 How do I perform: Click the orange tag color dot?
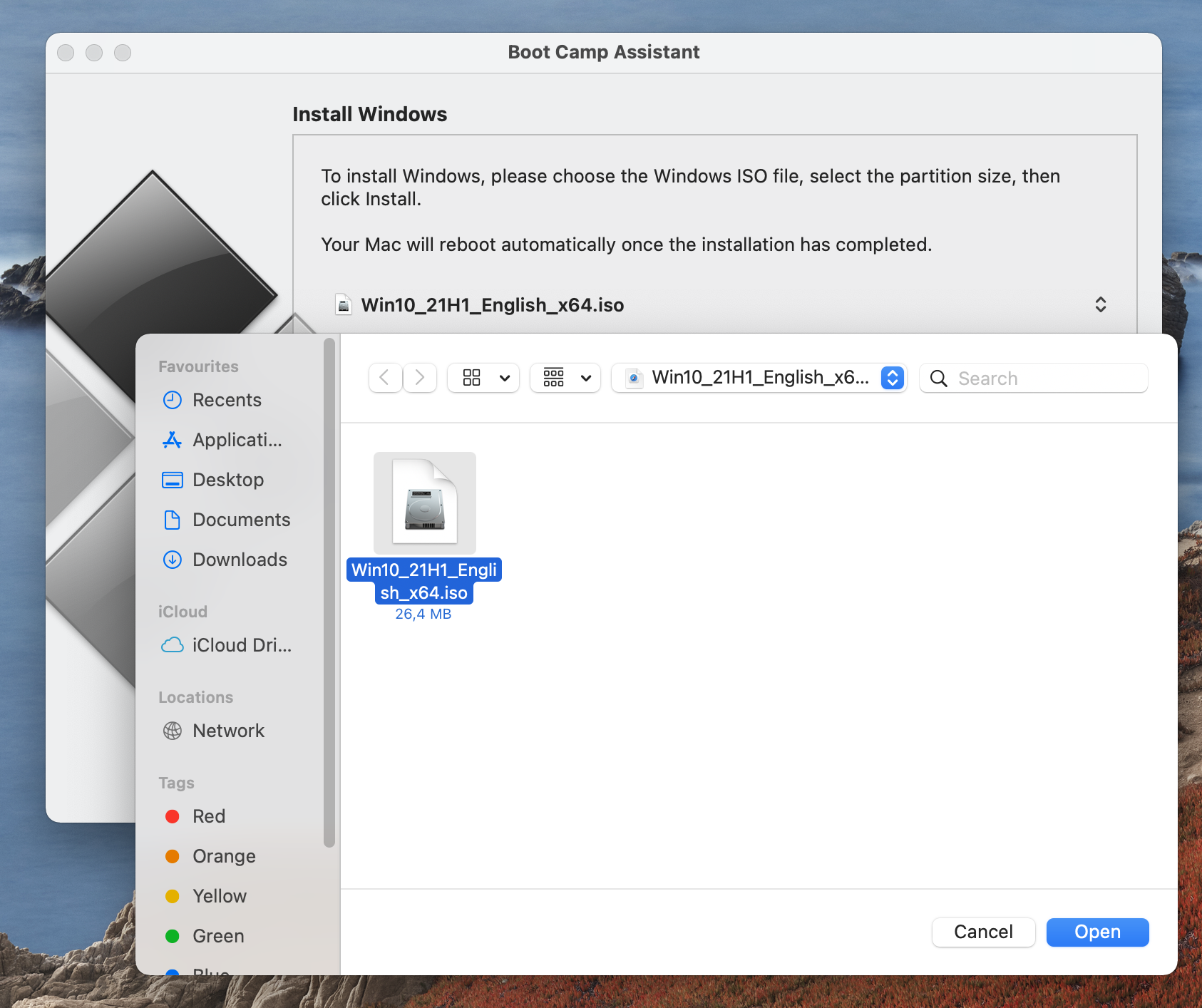[x=173, y=856]
